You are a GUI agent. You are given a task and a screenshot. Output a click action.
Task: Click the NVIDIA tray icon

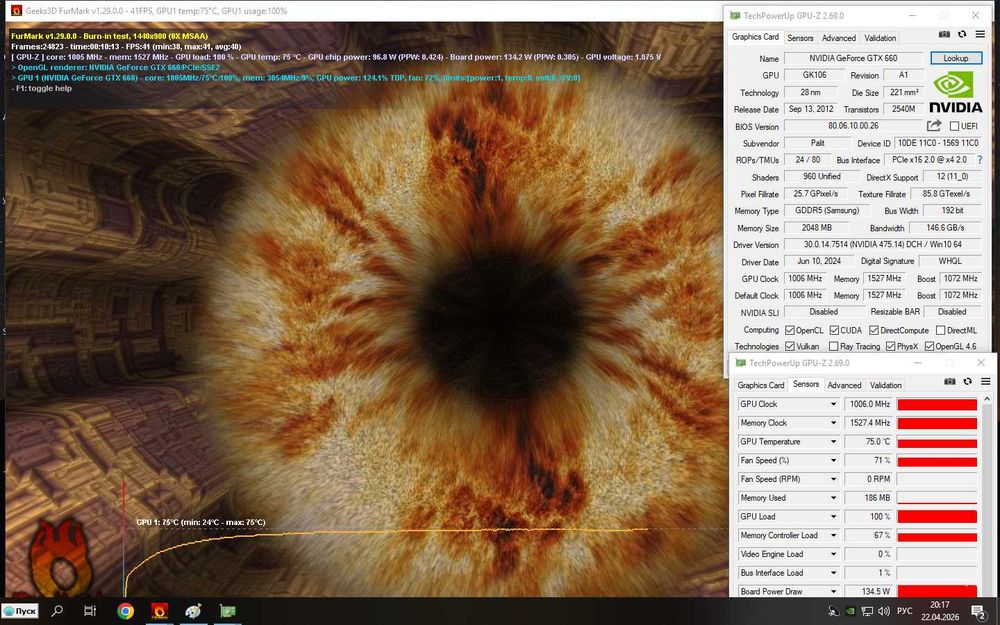849,611
